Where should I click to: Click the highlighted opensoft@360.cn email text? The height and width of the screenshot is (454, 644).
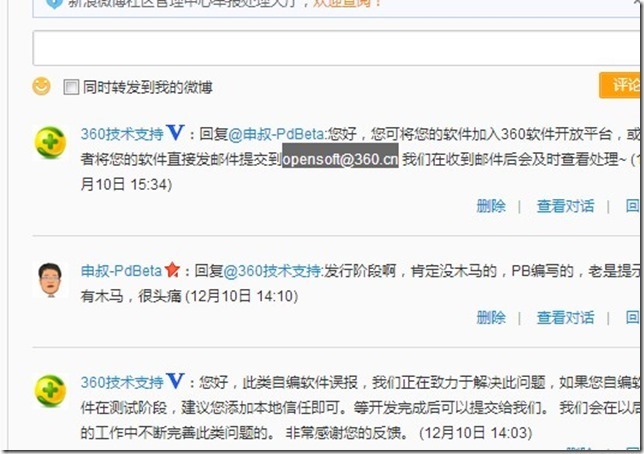(340, 159)
